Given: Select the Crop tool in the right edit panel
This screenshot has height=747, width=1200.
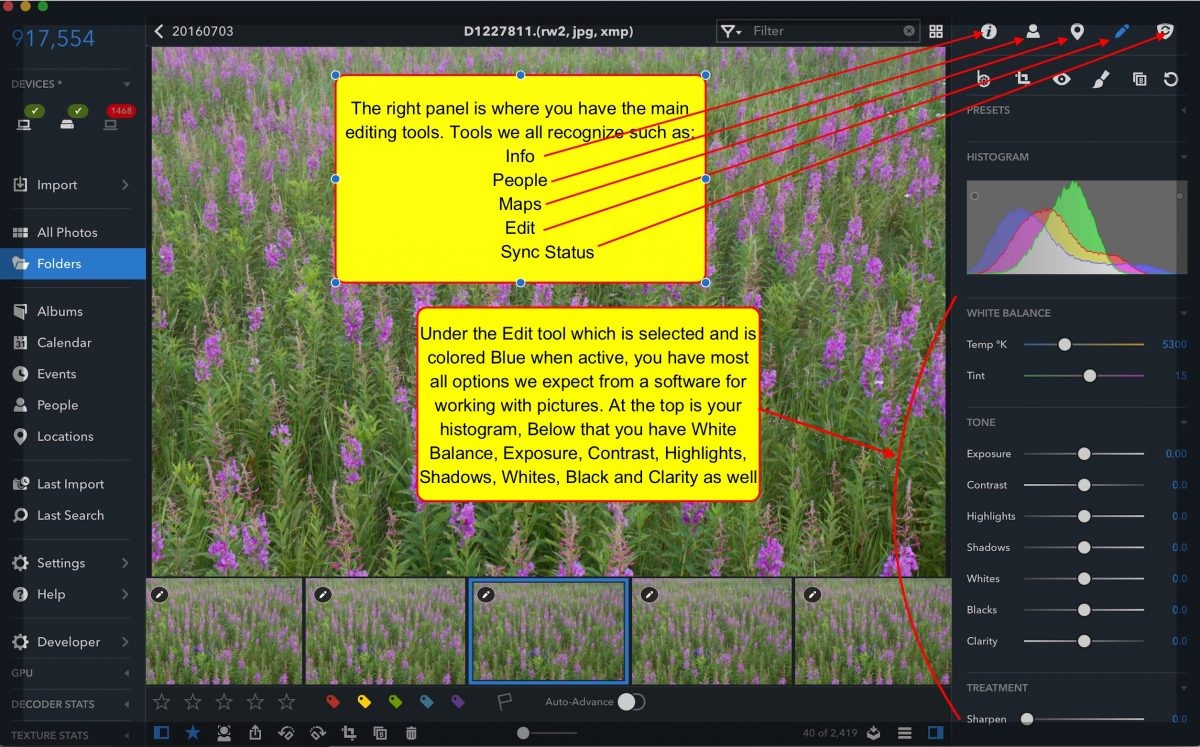Looking at the screenshot, I should tap(1023, 78).
